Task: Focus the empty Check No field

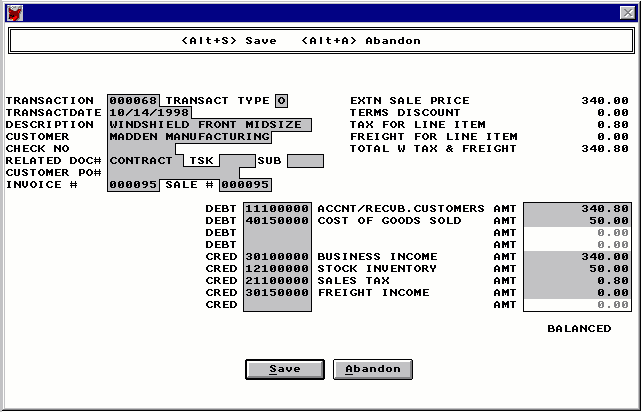Action: [x=142, y=149]
